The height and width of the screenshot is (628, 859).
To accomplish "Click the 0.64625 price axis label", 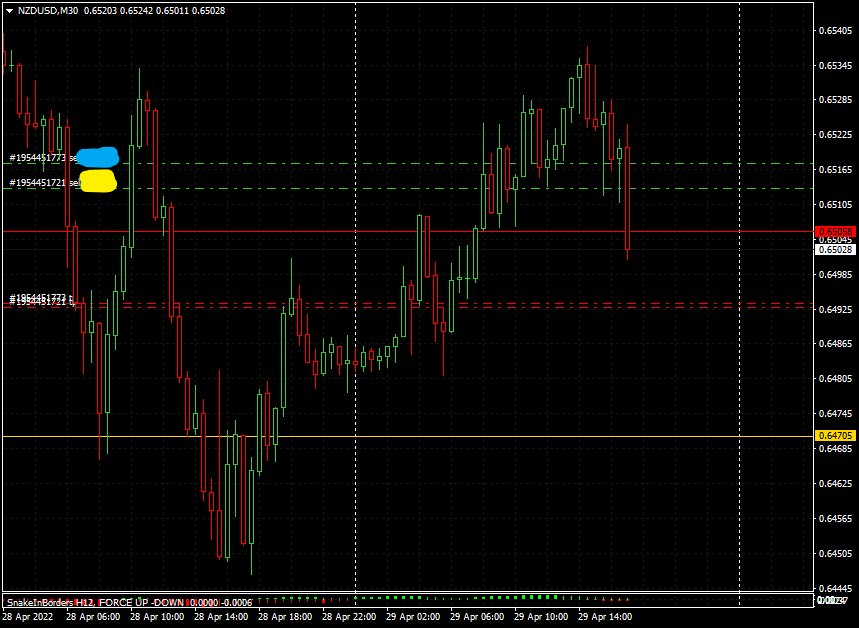I will click(x=835, y=483).
